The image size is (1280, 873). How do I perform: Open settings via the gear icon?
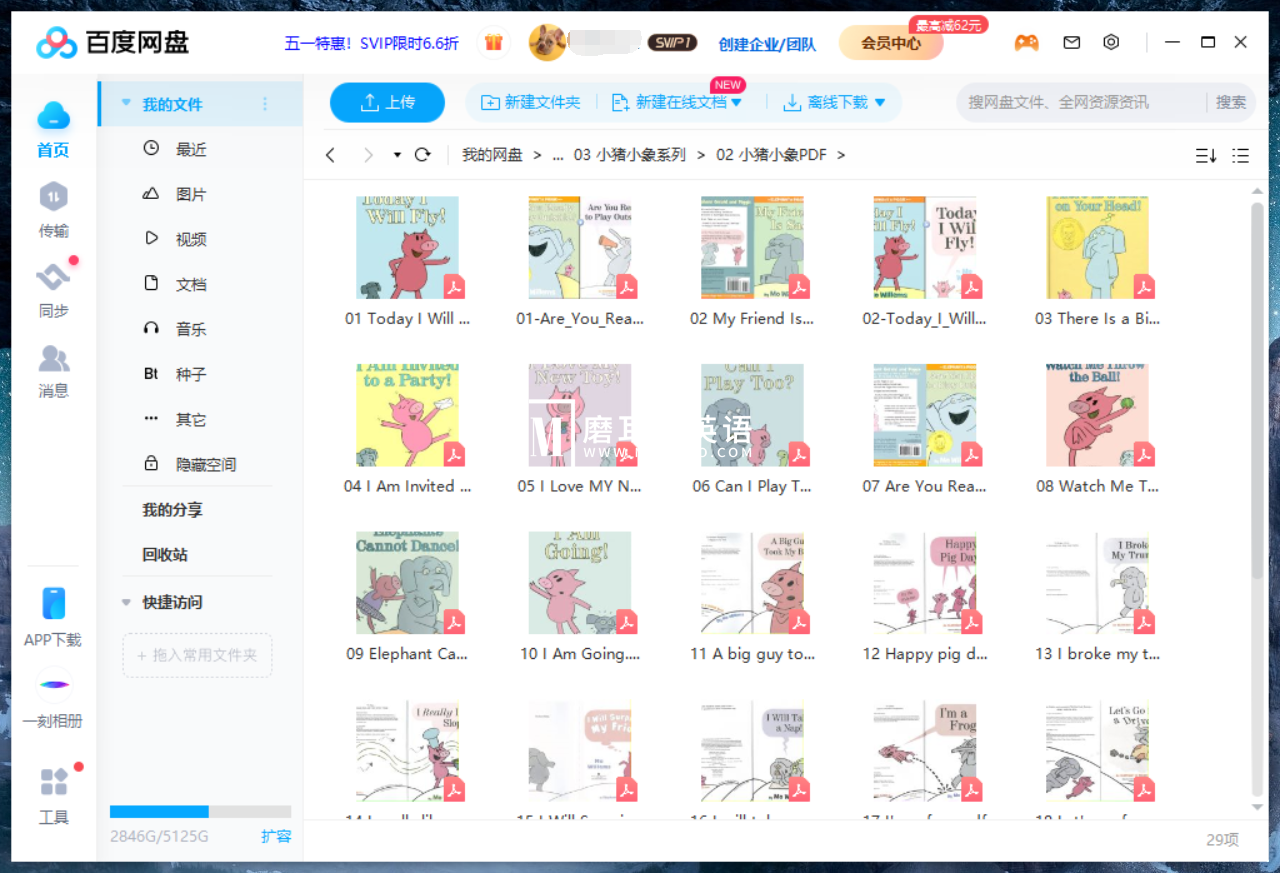[1111, 42]
